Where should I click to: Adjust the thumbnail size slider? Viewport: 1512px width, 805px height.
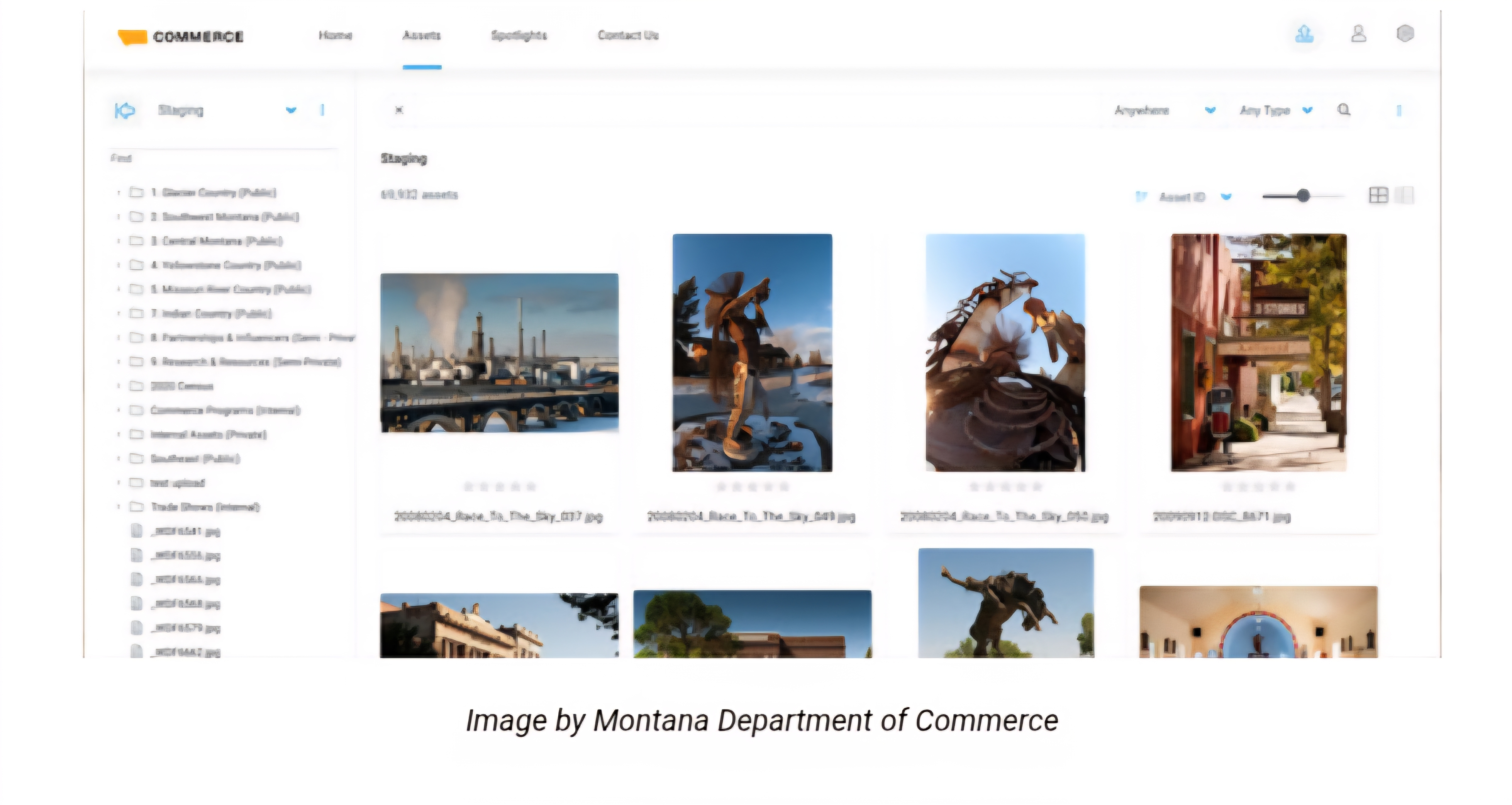tap(1302, 195)
